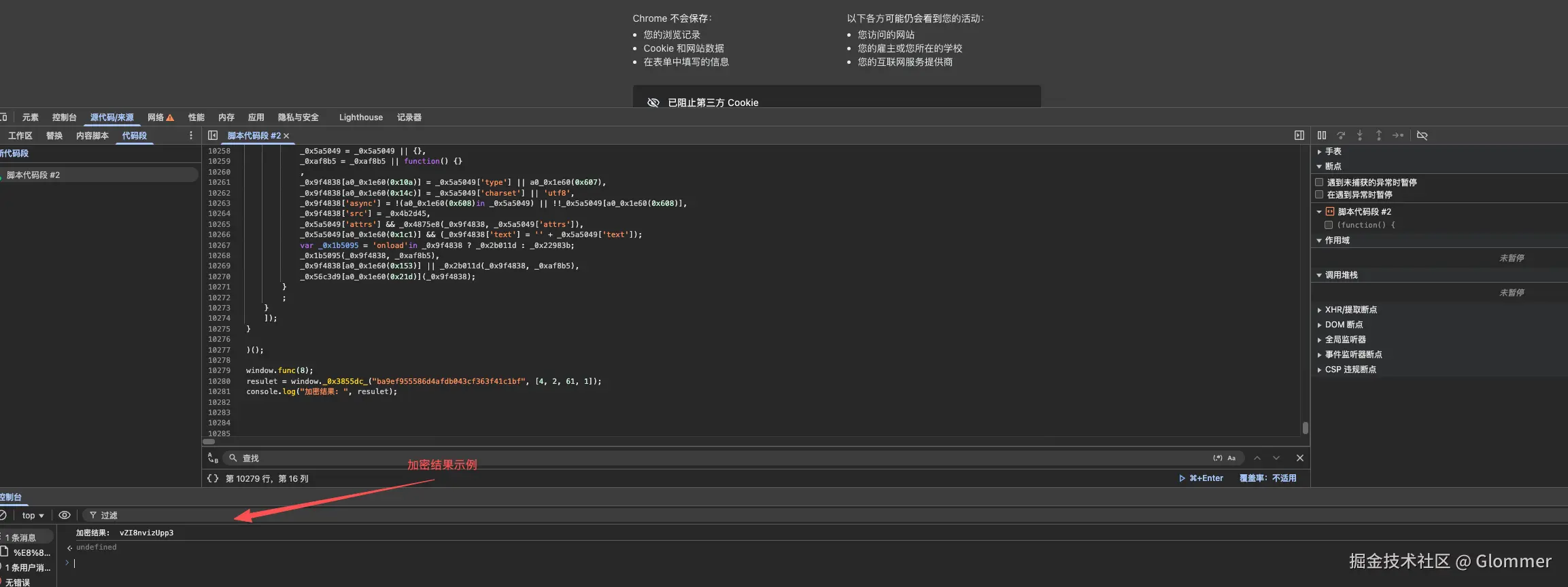Image resolution: width=1568 pixels, height=587 pixels.
Task: Click the vertical scrollbar of the code editor
Action: [1305, 427]
